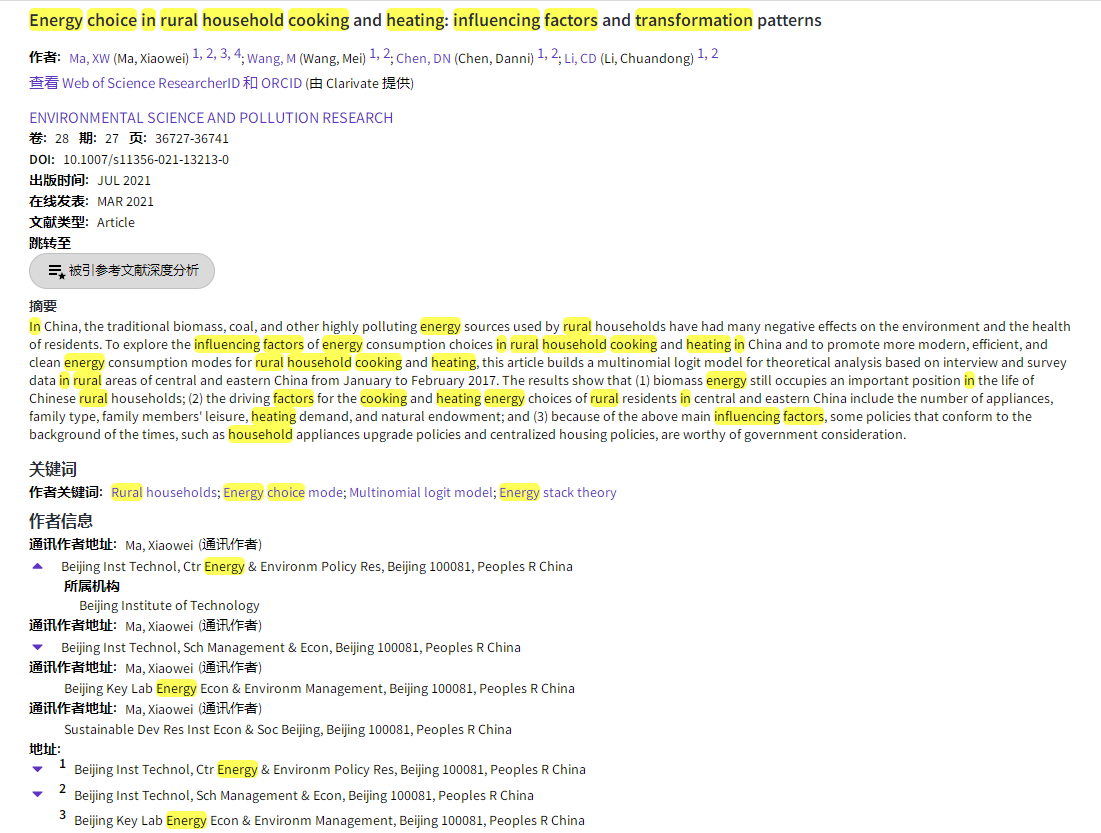Open author Chen, DN profile link
1101x833 pixels.
(x=423, y=58)
